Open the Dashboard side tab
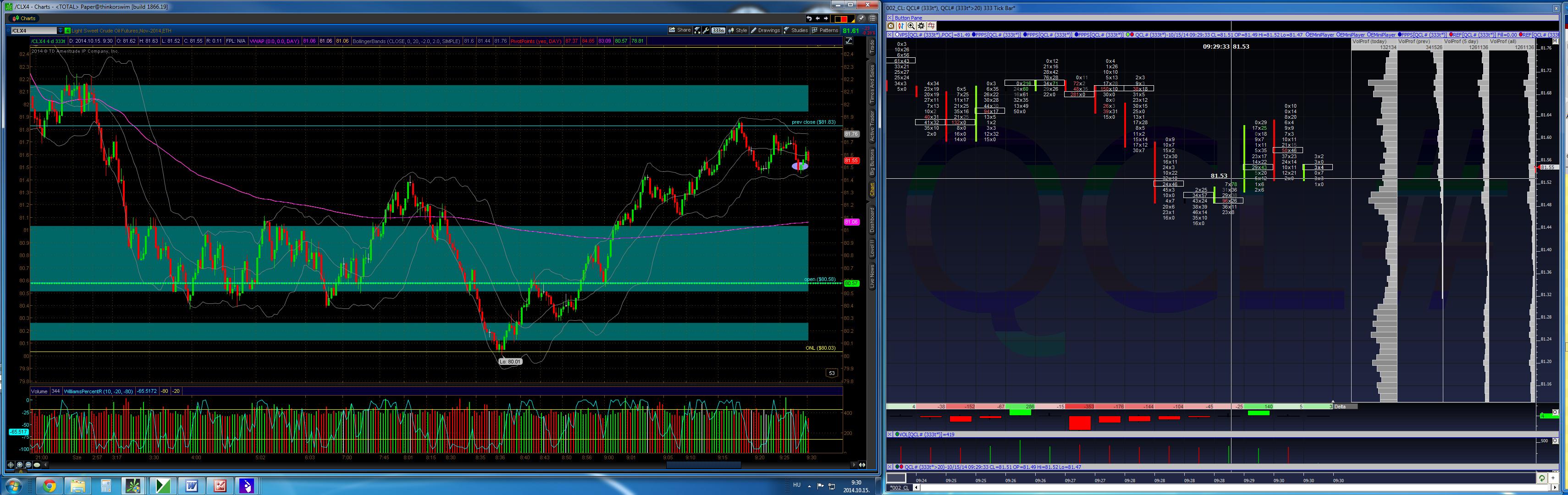 click(872, 220)
